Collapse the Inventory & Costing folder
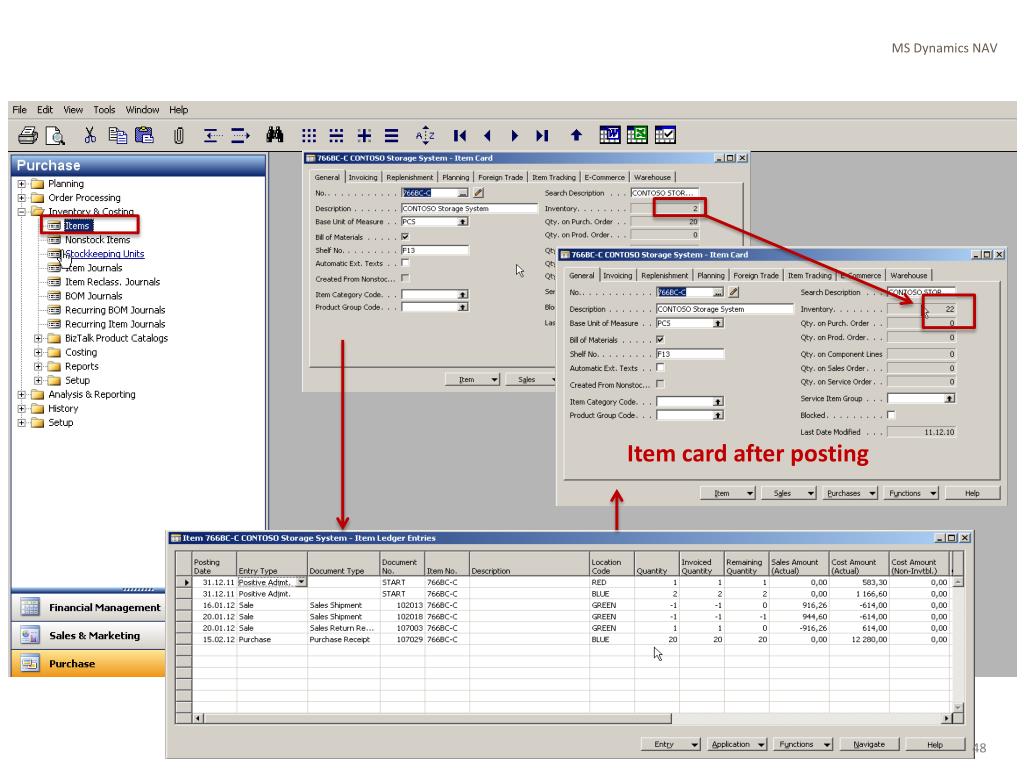Image resolution: width=1024 pixels, height=768 pixels. 22,212
